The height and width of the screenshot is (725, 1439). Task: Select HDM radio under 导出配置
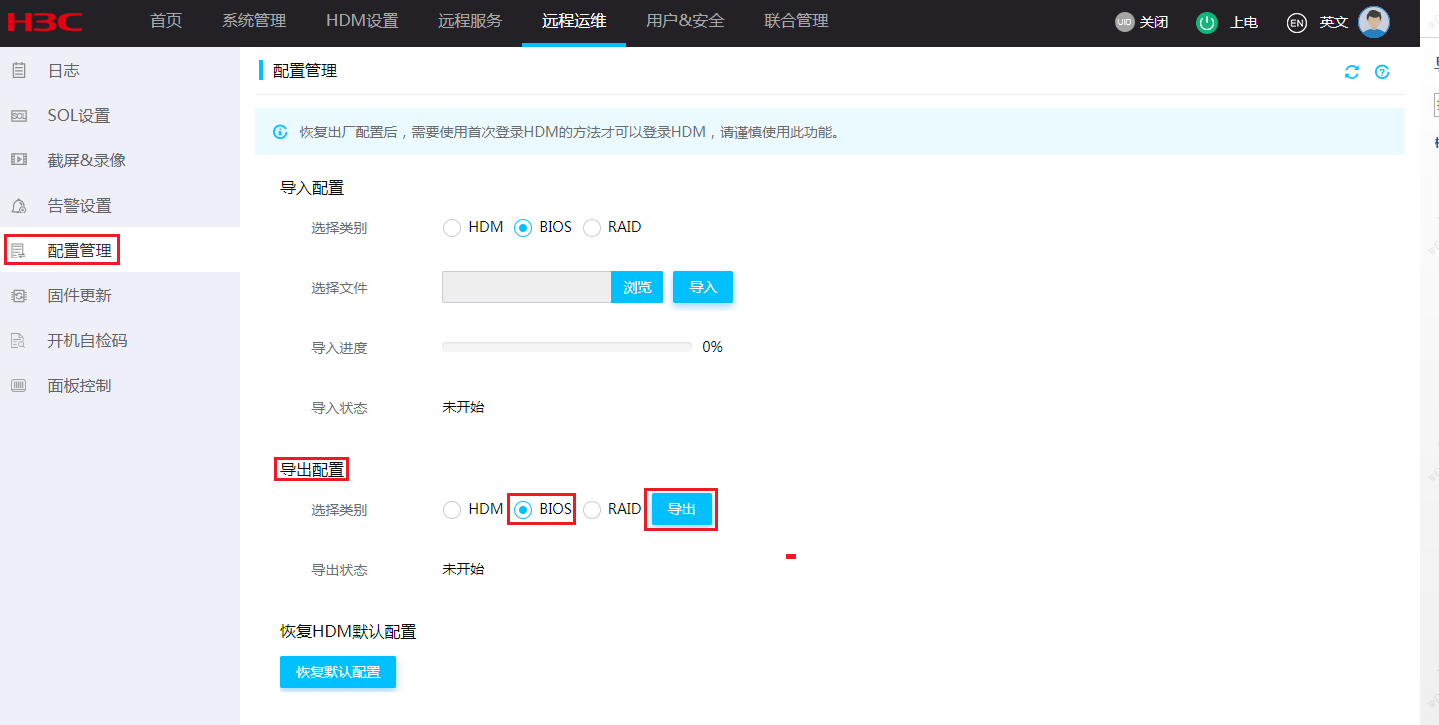click(x=452, y=510)
